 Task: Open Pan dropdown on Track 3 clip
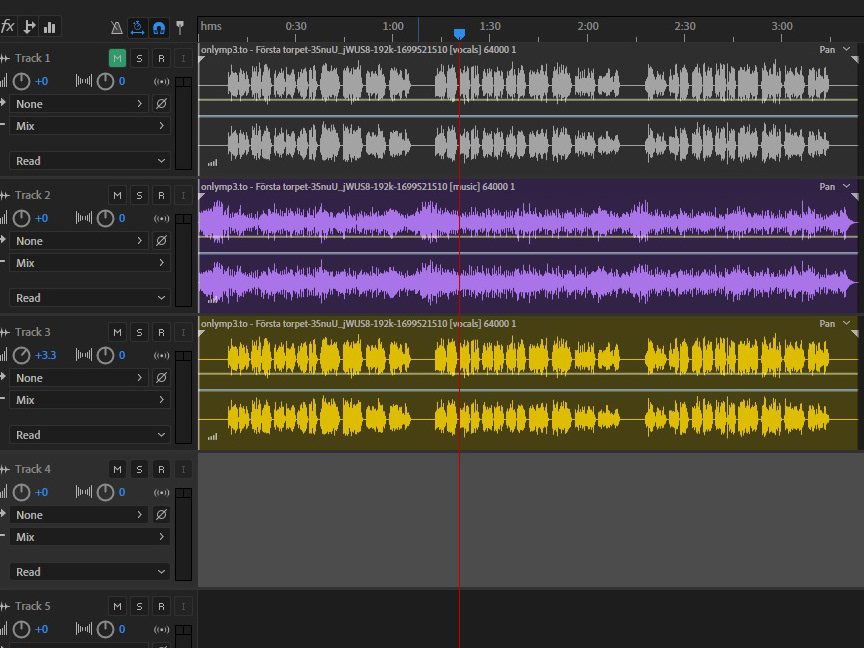835,324
